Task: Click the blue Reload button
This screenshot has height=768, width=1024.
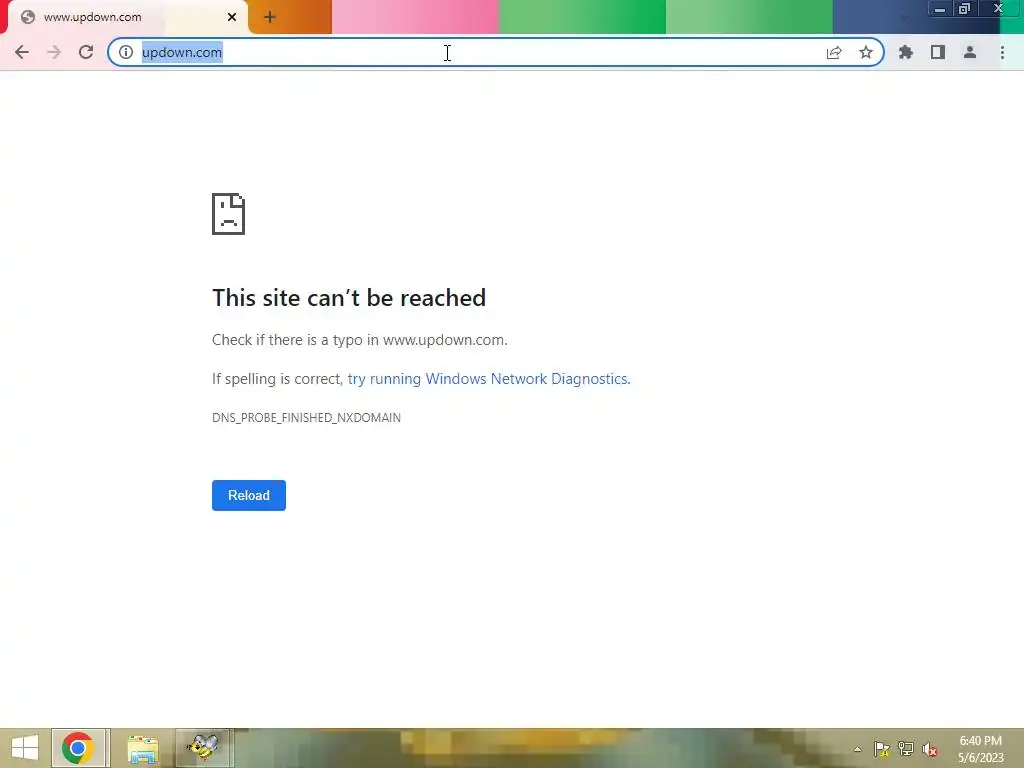Action: point(249,495)
